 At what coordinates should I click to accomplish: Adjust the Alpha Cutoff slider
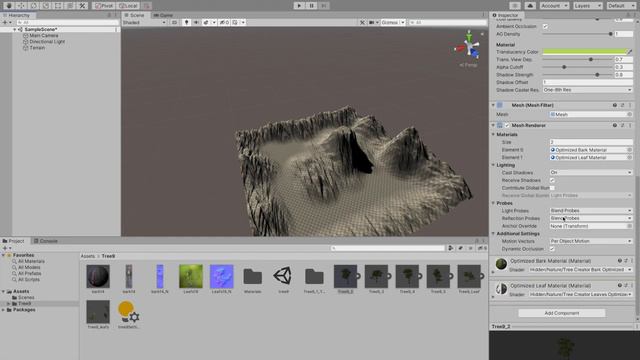click(x=577, y=67)
